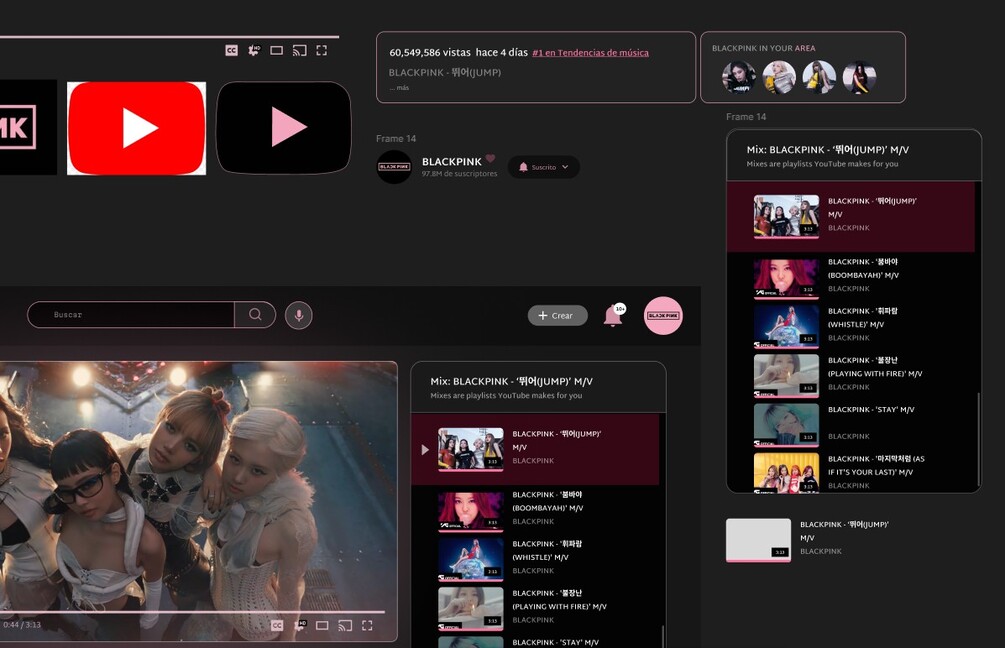
Task: Click the main video frame
Action: tap(198, 501)
